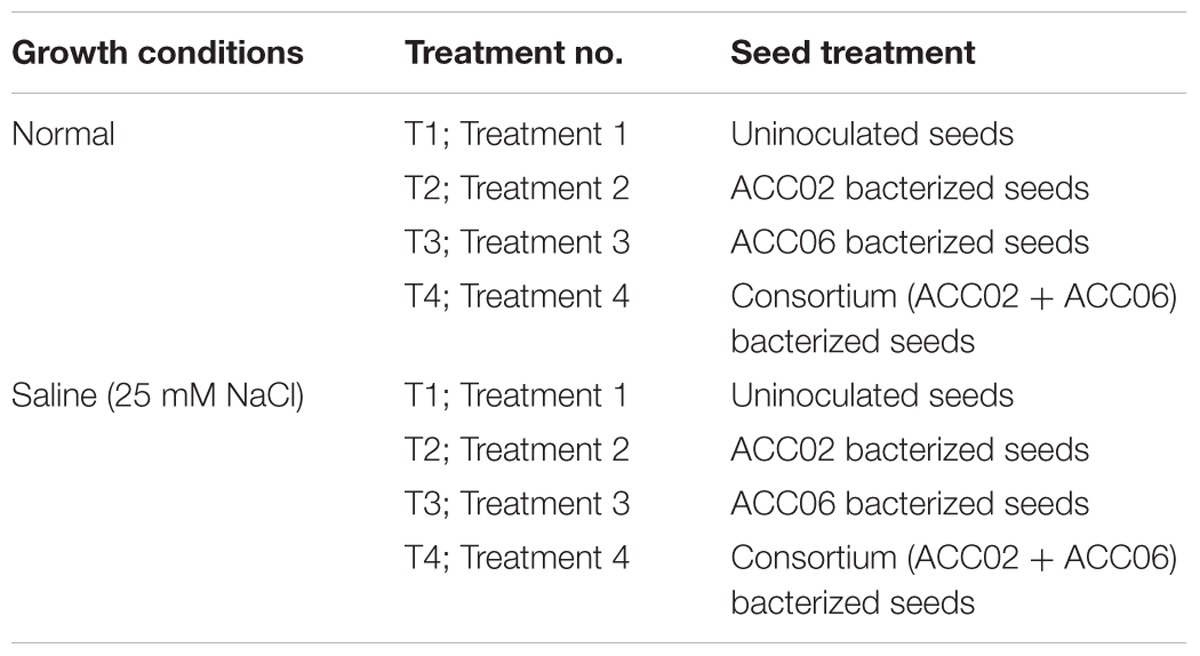Select Uninoculated seeds in Saline section
The width and height of the screenshot is (1200, 656).
[x=872, y=395]
